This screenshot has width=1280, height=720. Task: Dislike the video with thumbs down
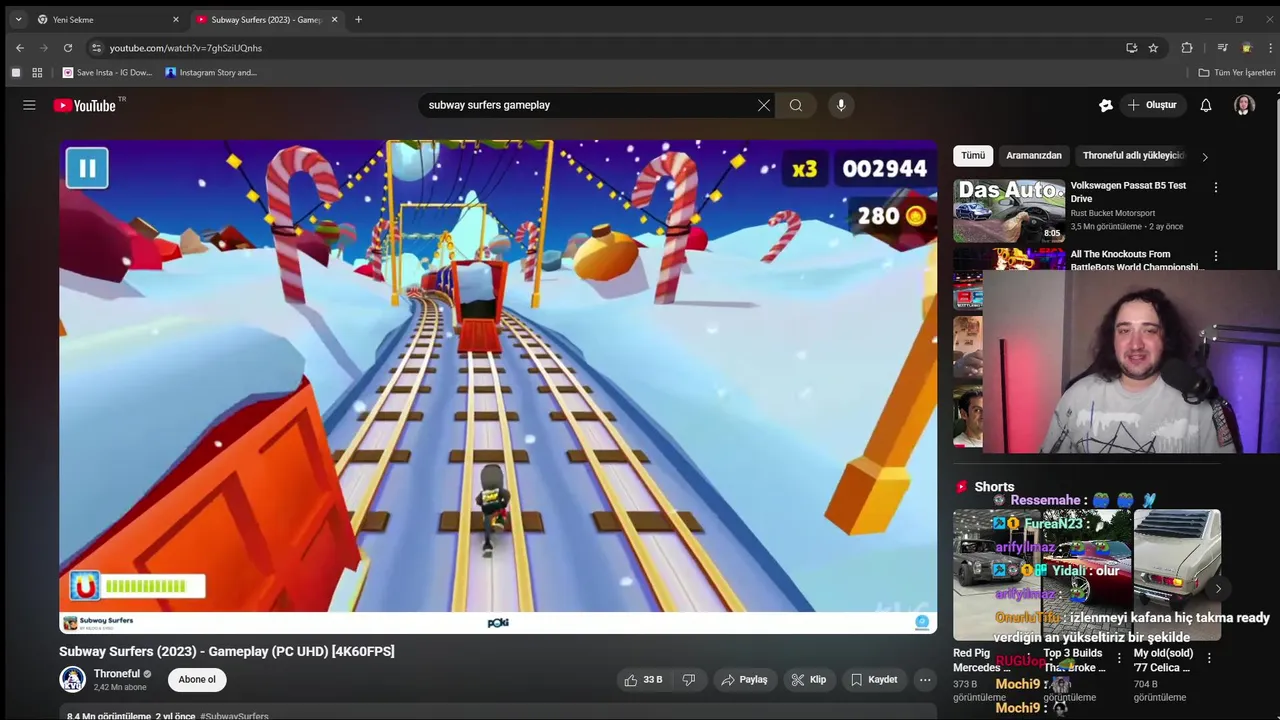689,680
